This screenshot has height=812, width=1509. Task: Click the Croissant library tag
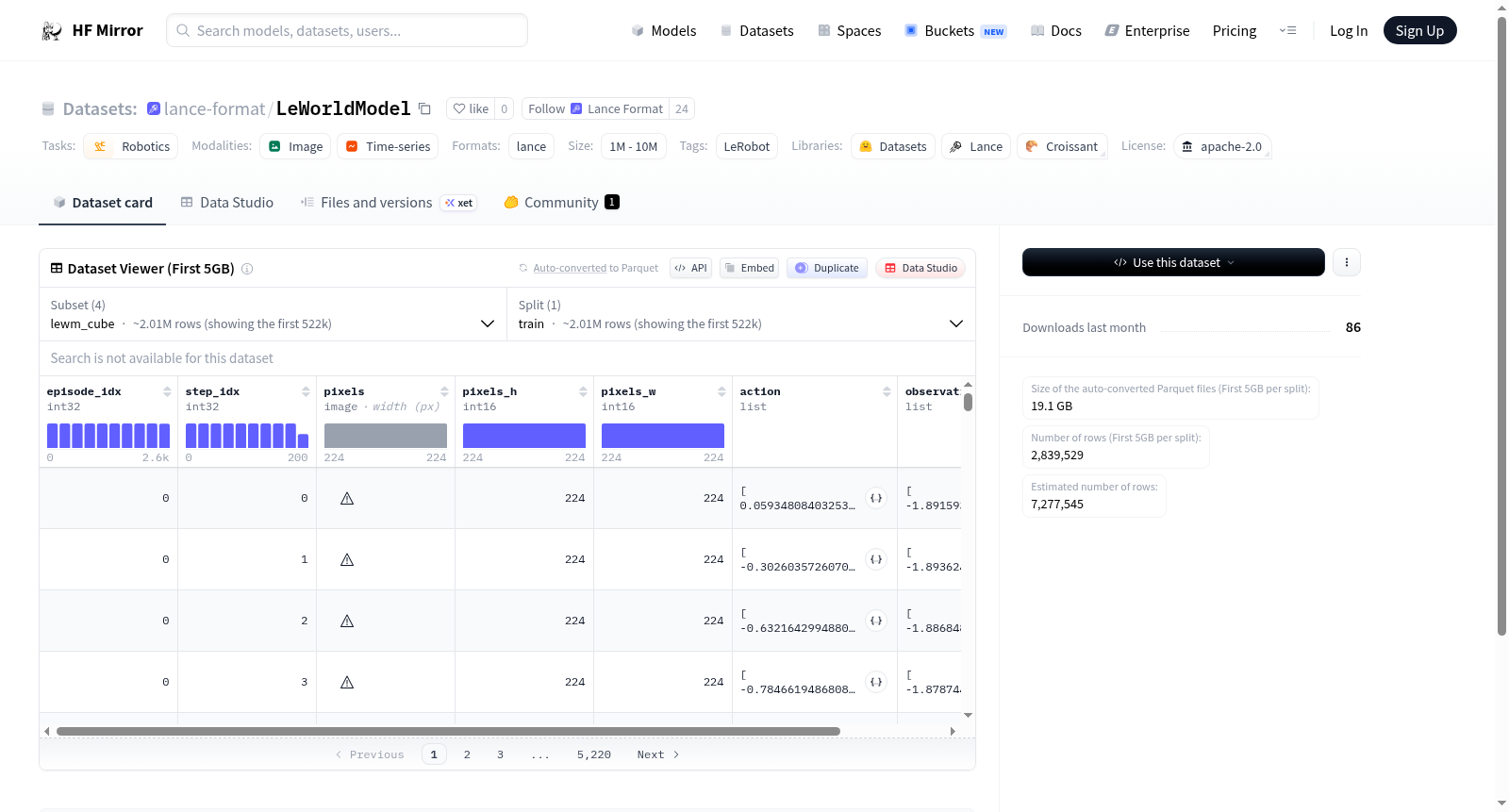tap(1062, 146)
